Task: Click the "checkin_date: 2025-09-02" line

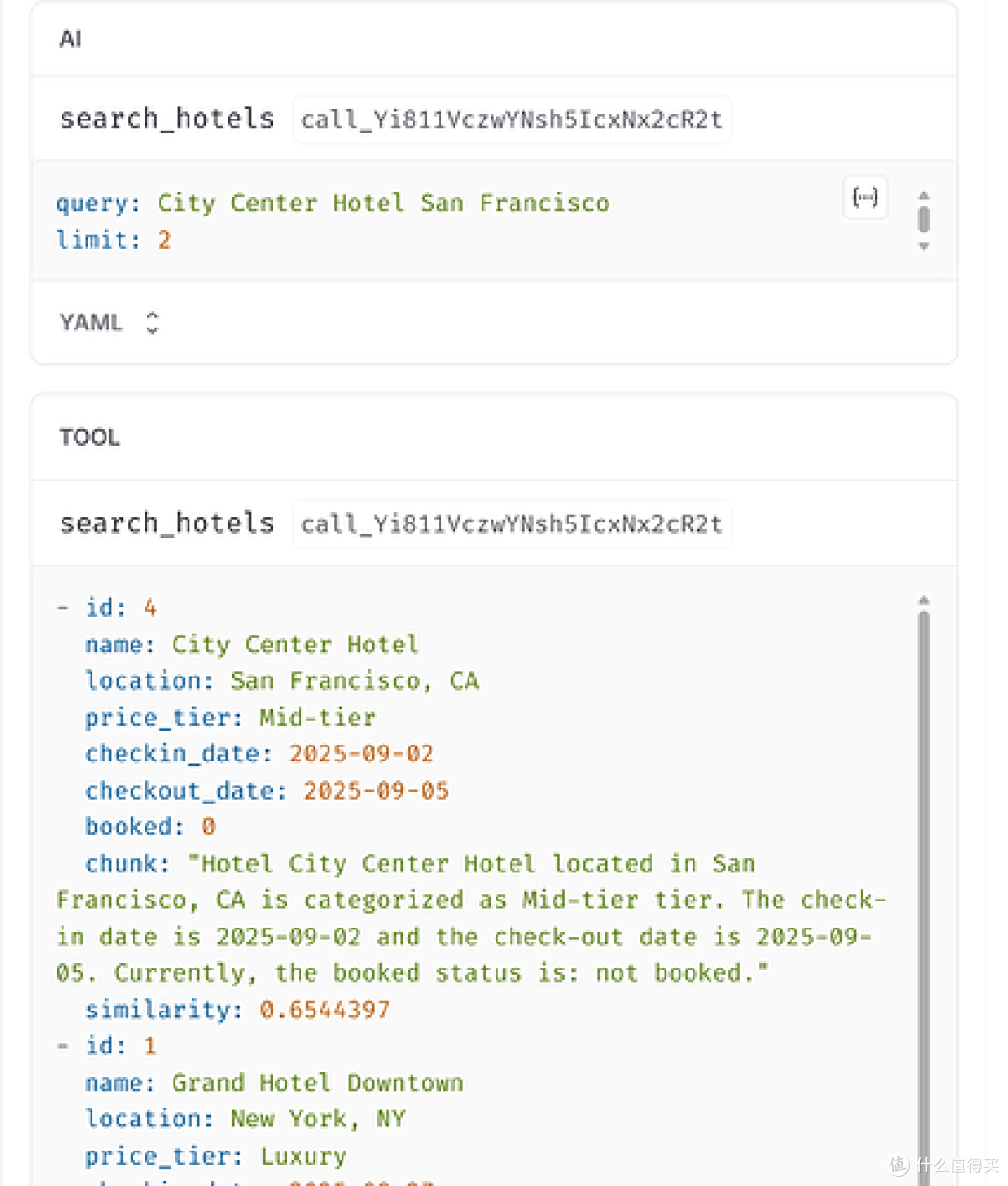Action: 259,753
